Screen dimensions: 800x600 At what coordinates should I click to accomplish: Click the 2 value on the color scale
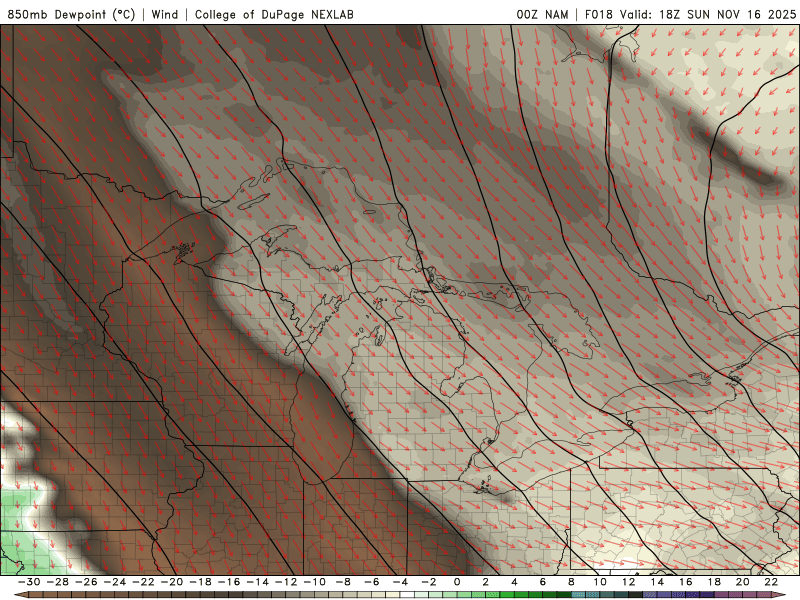pos(486,582)
